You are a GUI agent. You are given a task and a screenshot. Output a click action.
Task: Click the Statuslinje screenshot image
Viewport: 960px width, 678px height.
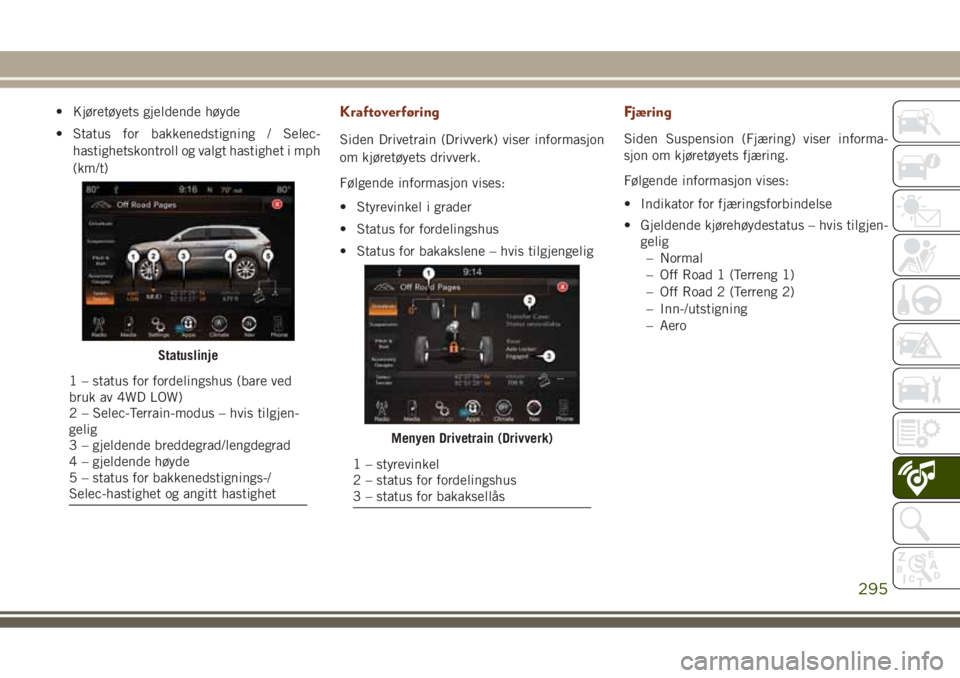188,261
